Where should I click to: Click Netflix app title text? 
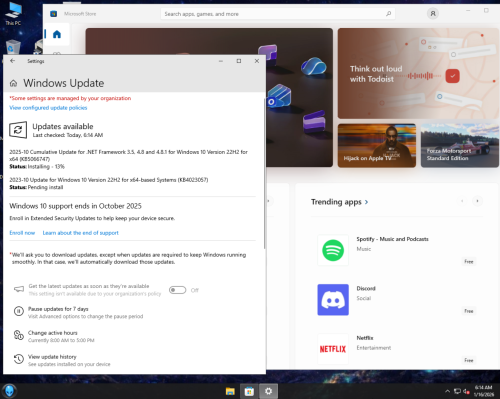click(x=365, y=338)
